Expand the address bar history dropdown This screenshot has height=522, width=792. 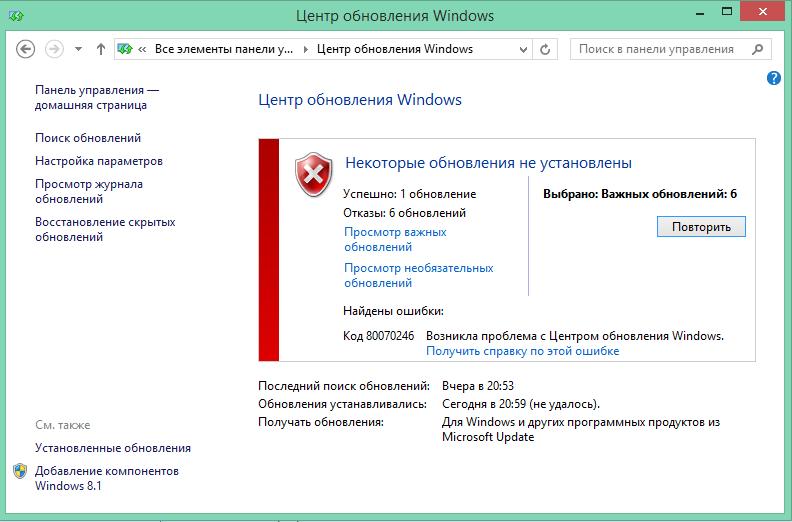coord(523,49)
